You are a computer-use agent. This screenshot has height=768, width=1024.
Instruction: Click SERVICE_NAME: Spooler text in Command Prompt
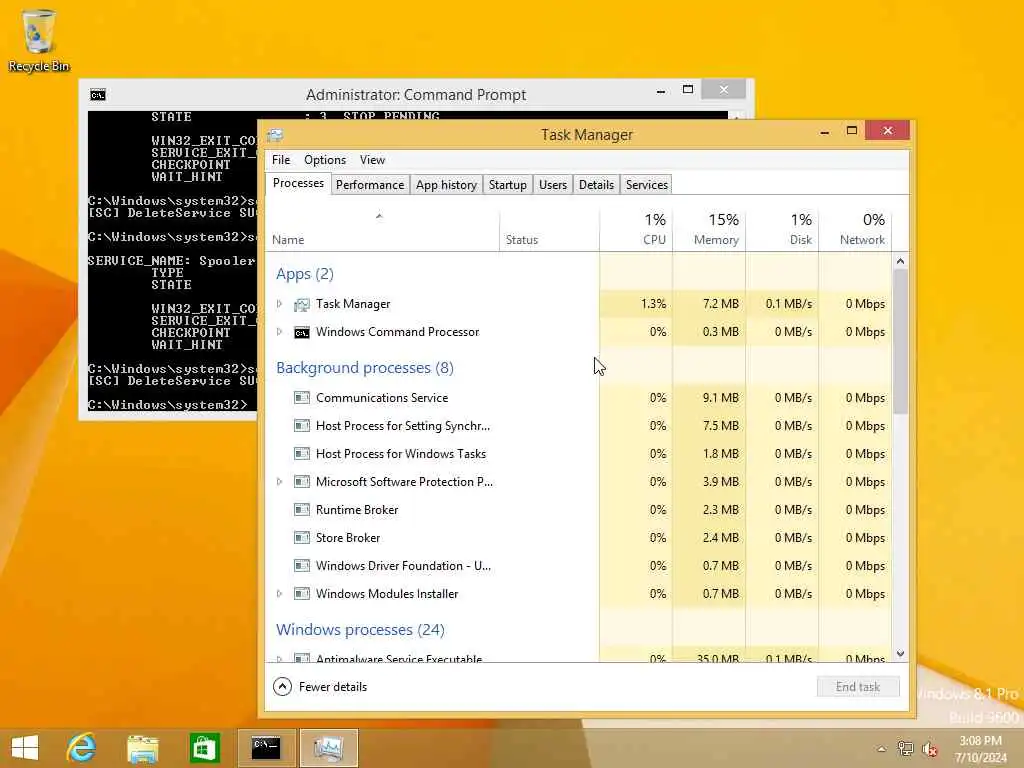click(171, 261)
